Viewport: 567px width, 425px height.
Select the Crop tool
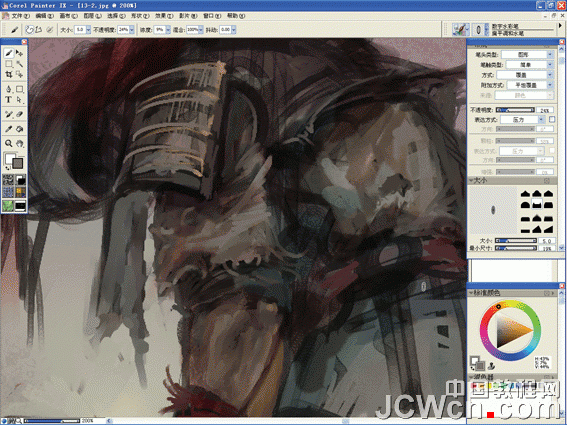(9, 75)
